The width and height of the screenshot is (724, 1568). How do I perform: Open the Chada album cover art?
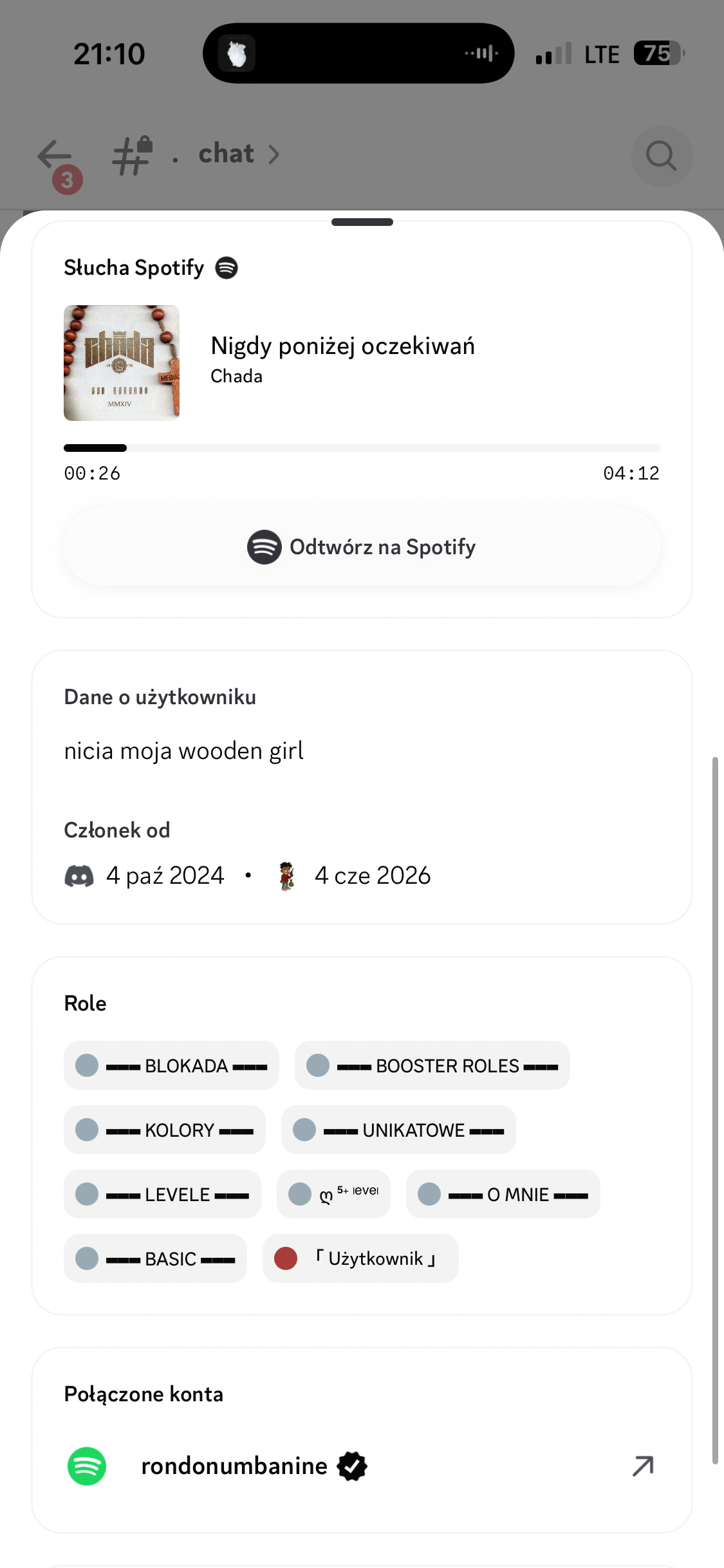click(x=122, y=363)
